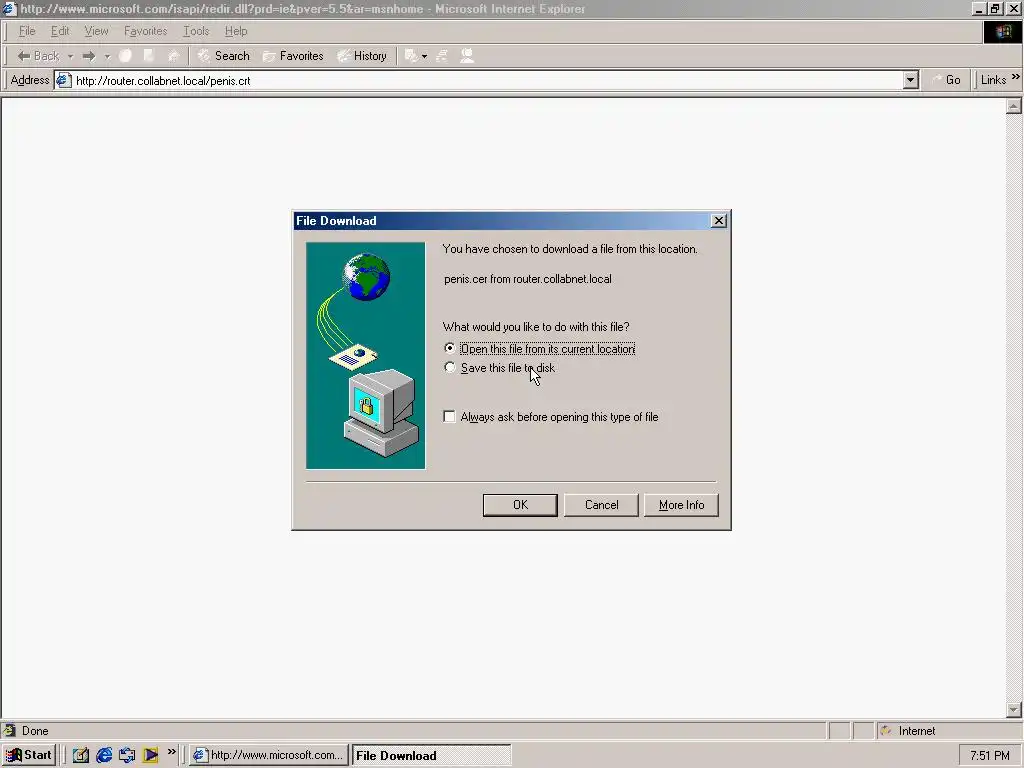Switch to the microsoft.com taskbar window

(x=268, y=755)
